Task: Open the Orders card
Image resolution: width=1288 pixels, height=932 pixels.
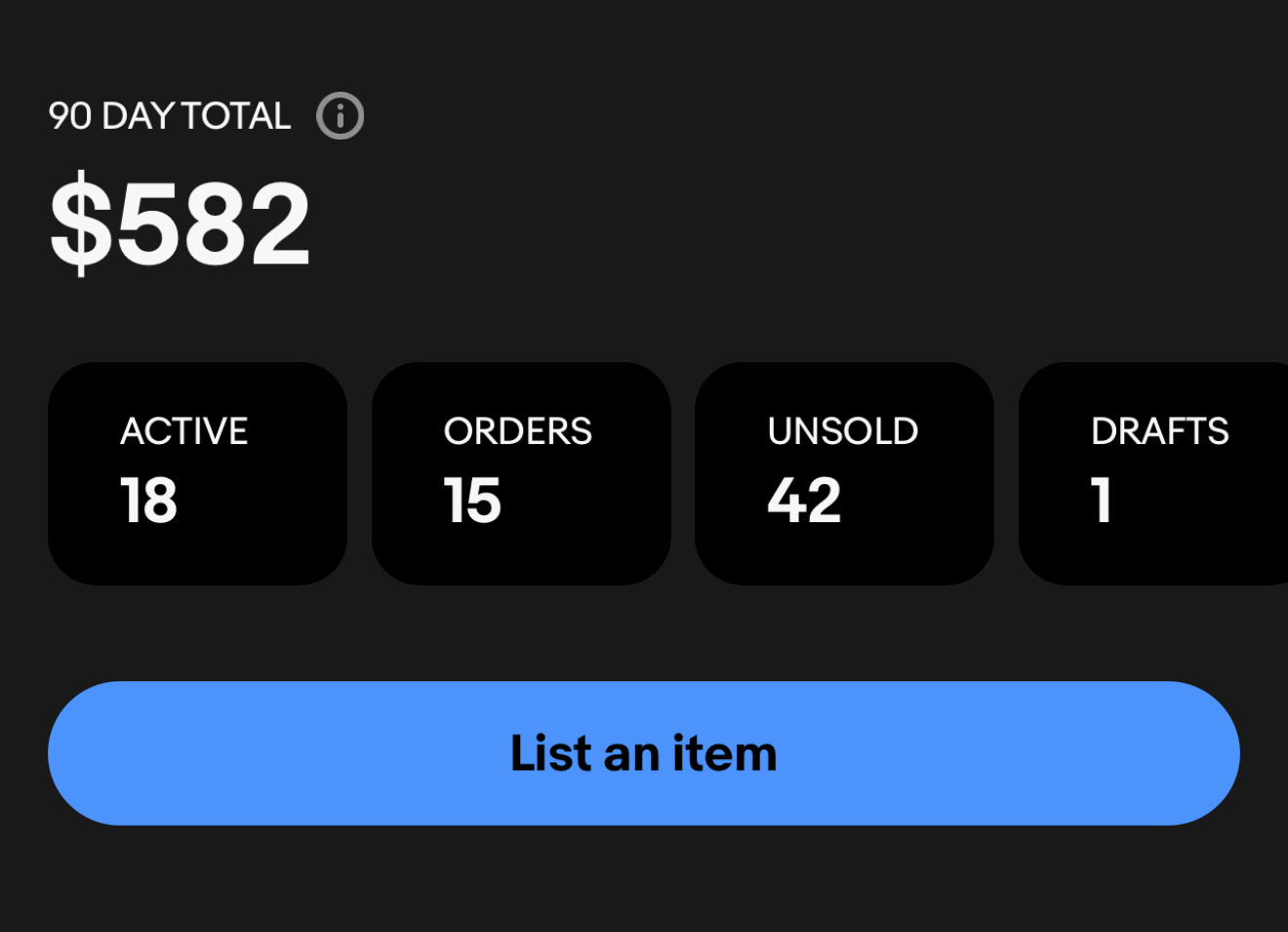Action: pyautogui.click(x=521, y=473)
